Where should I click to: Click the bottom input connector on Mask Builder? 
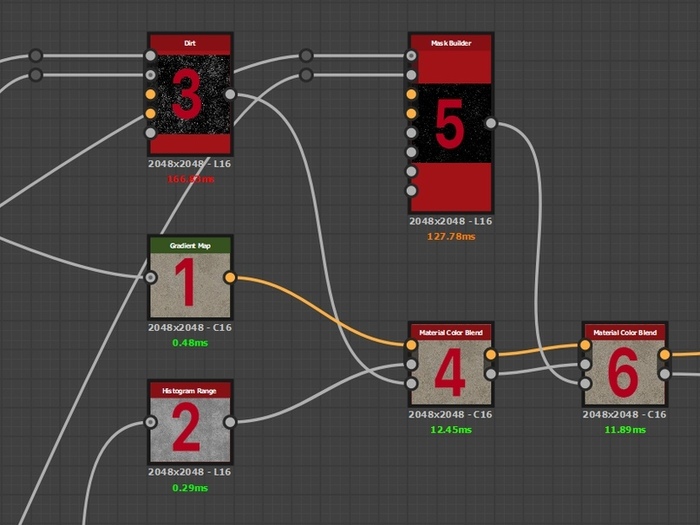(410, 190)
